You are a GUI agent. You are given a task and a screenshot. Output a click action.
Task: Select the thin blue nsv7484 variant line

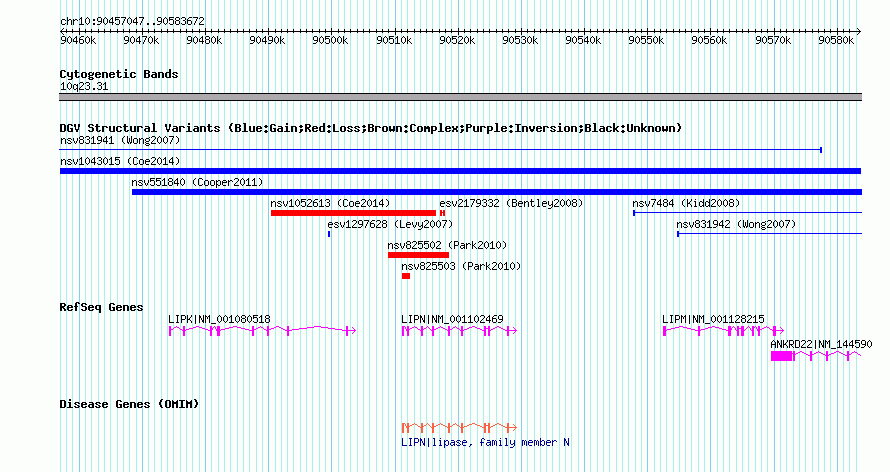tap(748, 213)
